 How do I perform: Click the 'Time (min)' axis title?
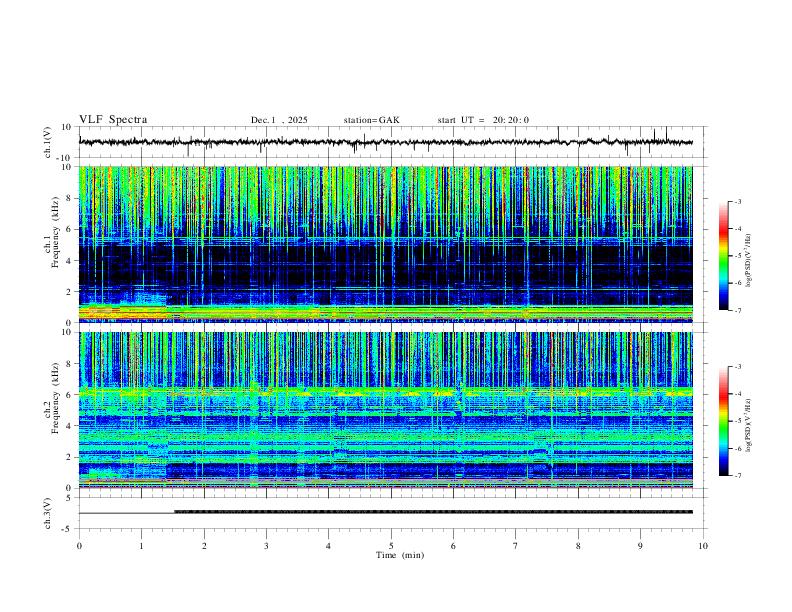tap(400, 555)
